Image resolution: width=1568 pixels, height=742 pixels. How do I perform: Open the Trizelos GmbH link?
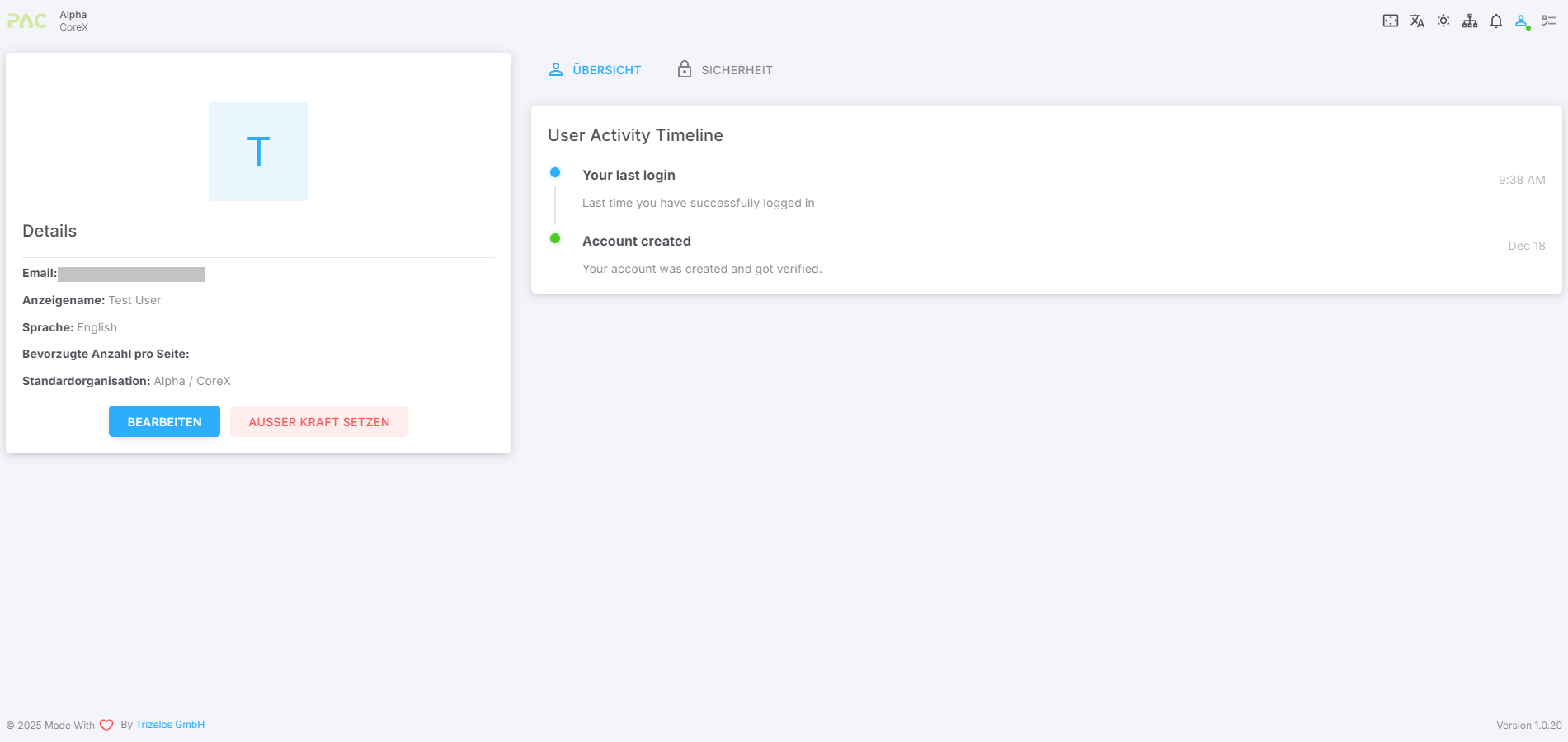click(x=170, y=725)
